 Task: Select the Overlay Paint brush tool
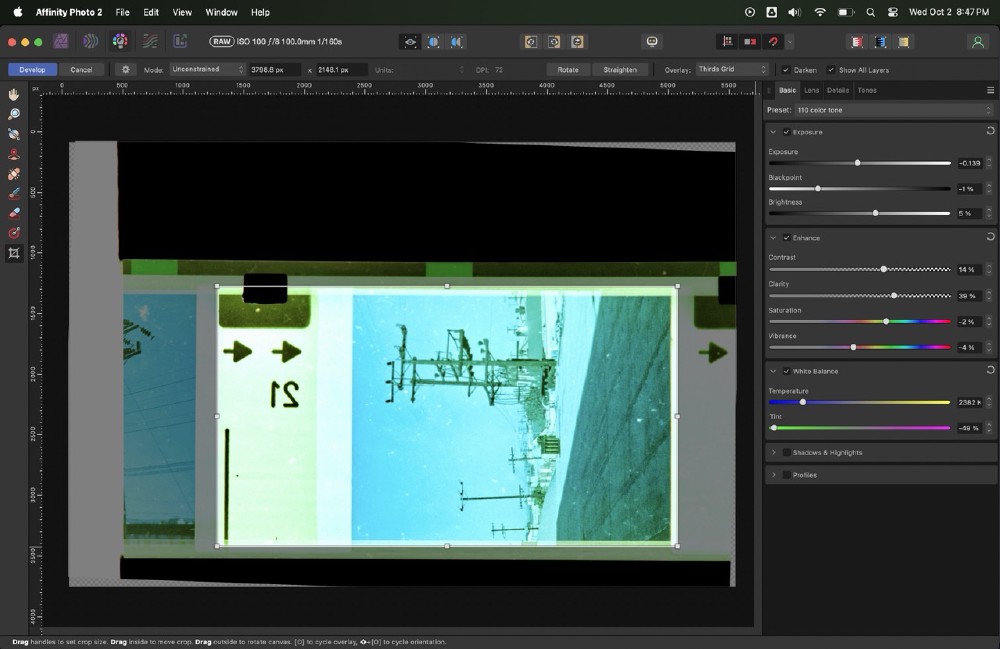(13, 194)
